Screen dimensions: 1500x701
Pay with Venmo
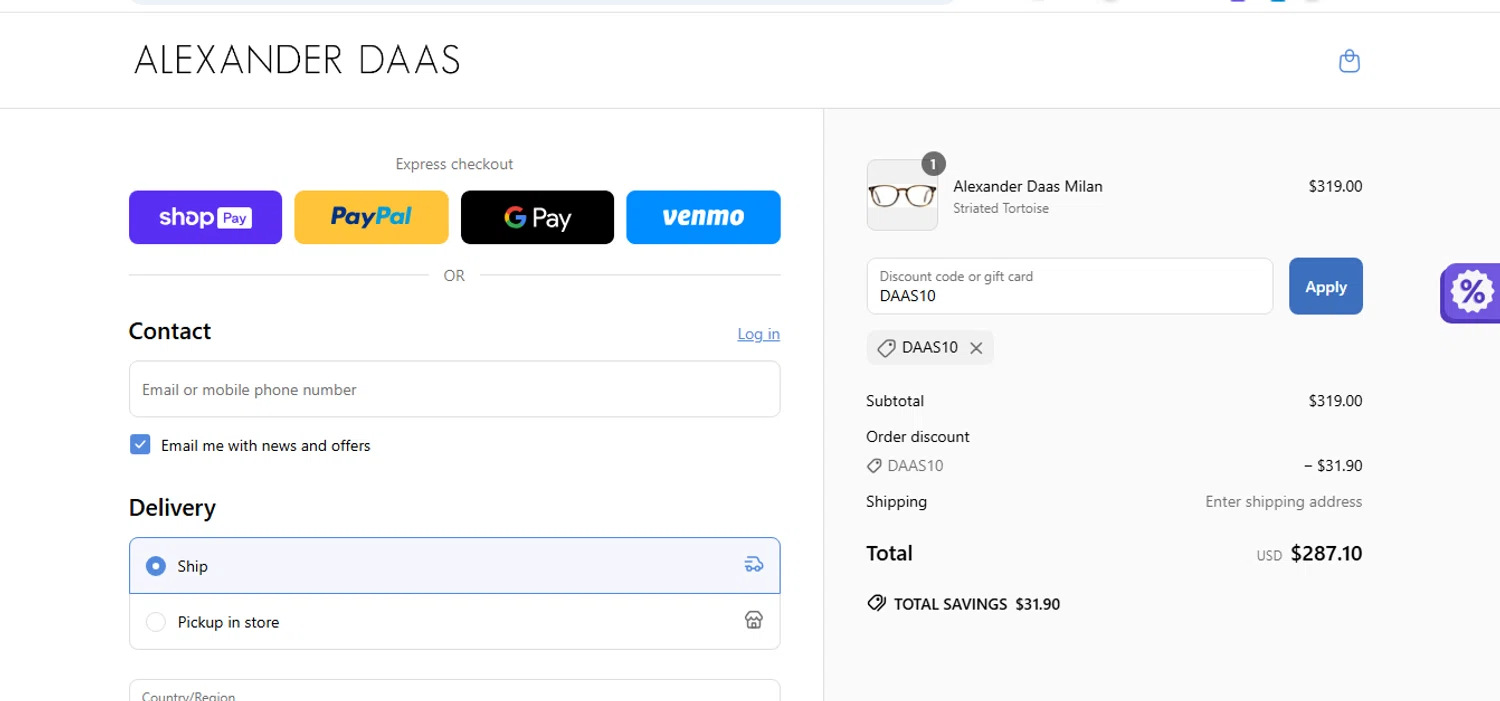[x=703, y=217]
